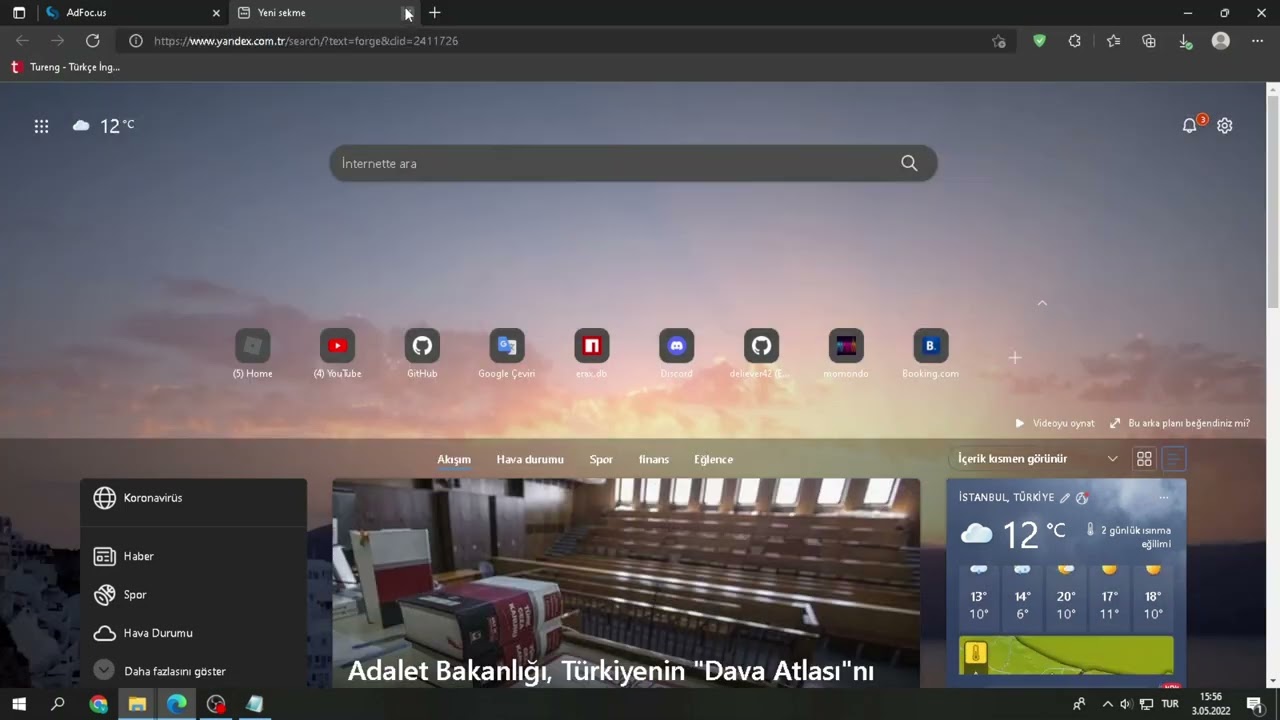Open the notifications bell on the page
This screenshot has height=720, width=1280.
tap(1189, 126)
